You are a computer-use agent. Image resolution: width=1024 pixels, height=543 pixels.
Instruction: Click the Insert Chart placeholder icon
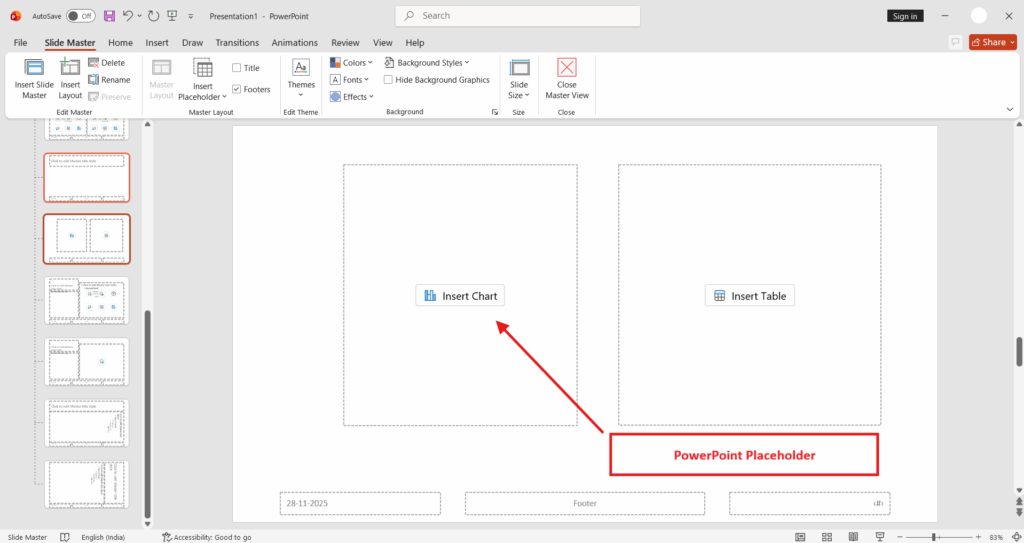(x=430, y=295)
